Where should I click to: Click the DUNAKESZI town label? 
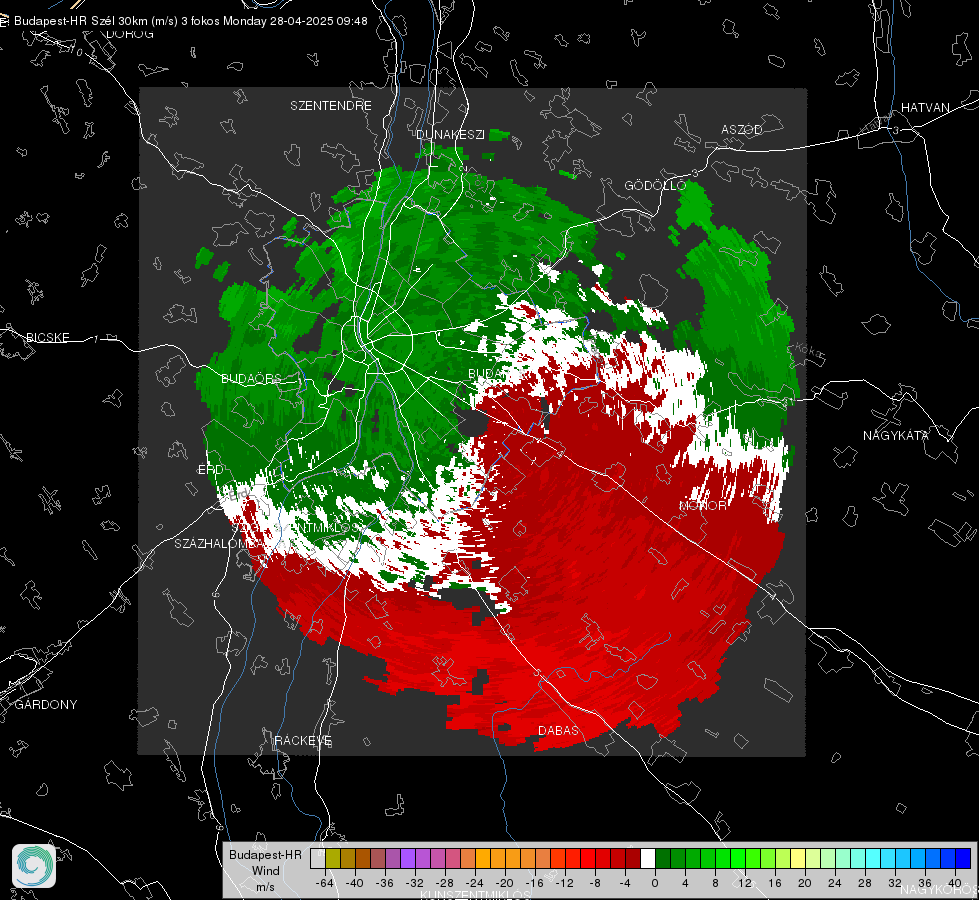tap(450, 134)
